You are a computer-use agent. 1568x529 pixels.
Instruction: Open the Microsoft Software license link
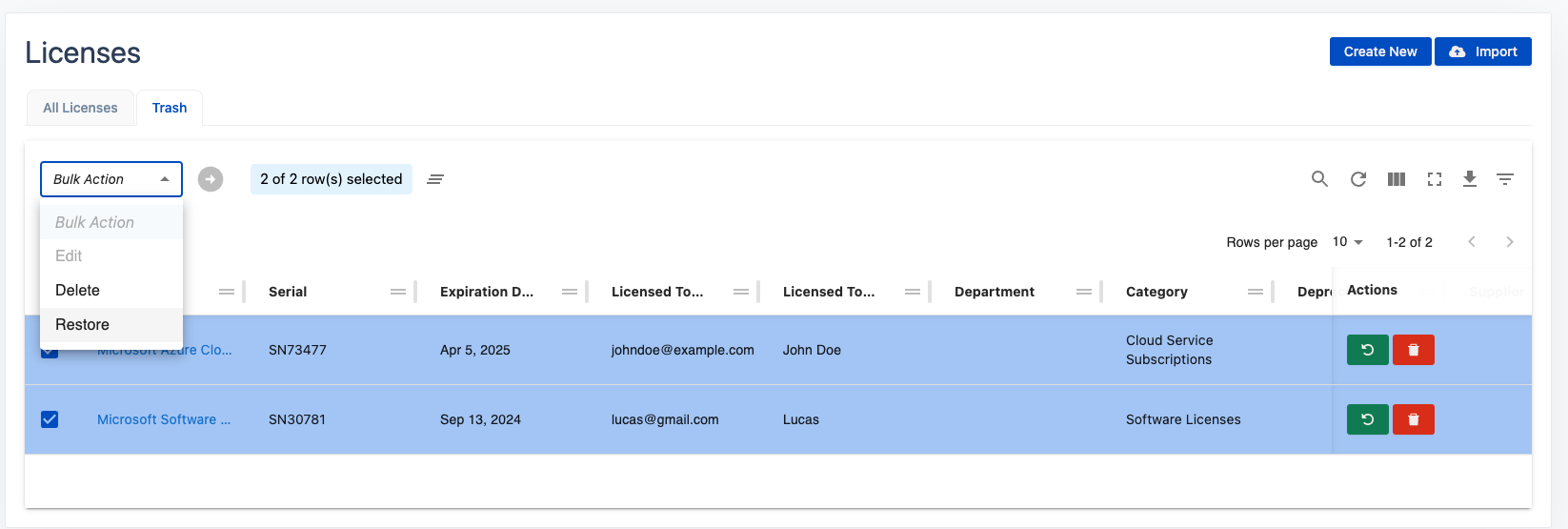(164, 419)
